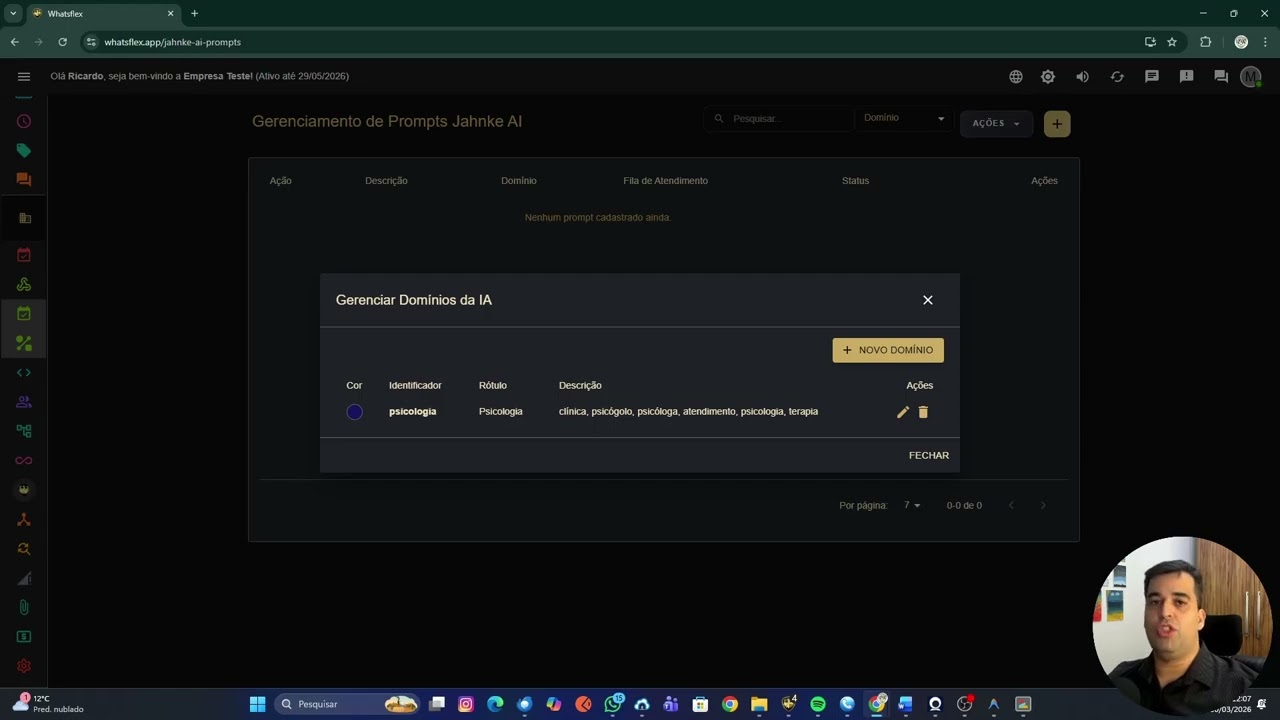1280x720 pixels.
Task: Select the Whatsflex browser tab
Action: tap(102, 13)
